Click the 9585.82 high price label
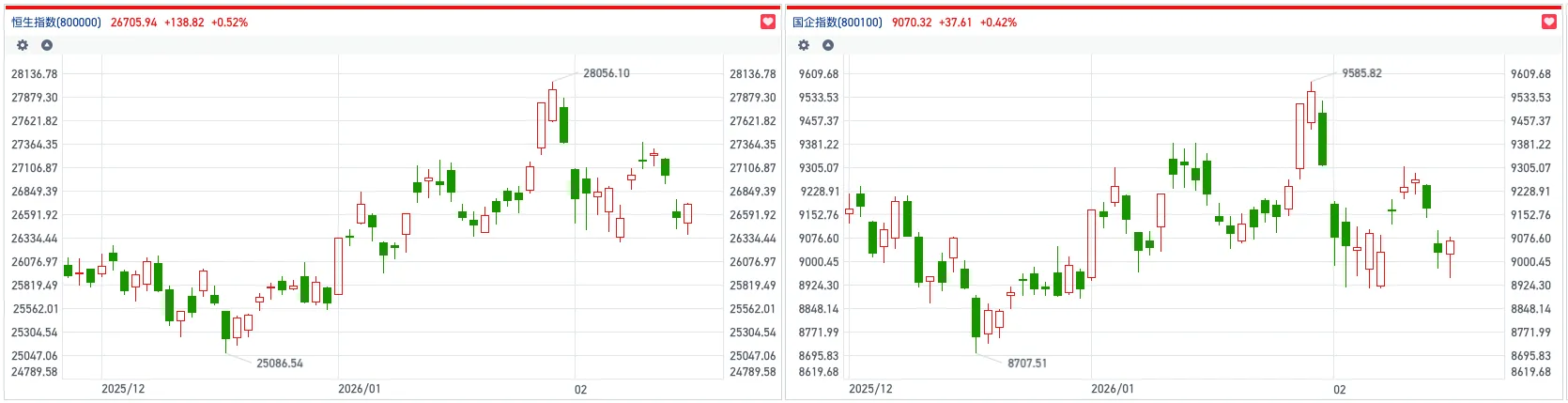1568x403 pixels. [1361, 73]
